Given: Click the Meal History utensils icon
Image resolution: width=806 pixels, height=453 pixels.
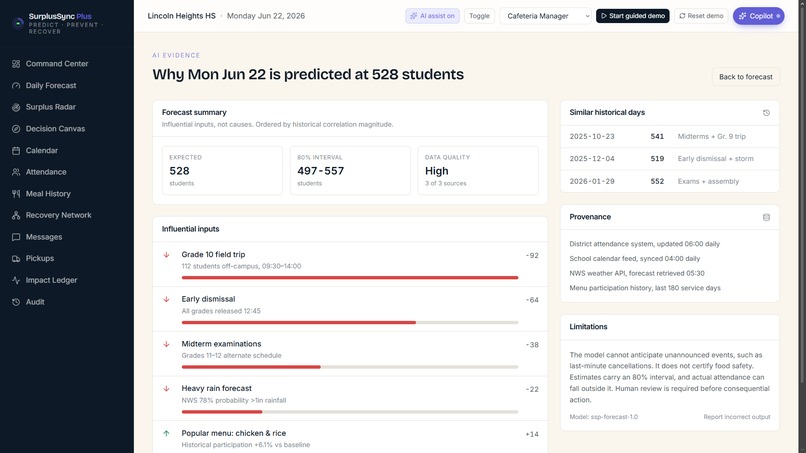Looking at the screenshot, I should 16,194.
